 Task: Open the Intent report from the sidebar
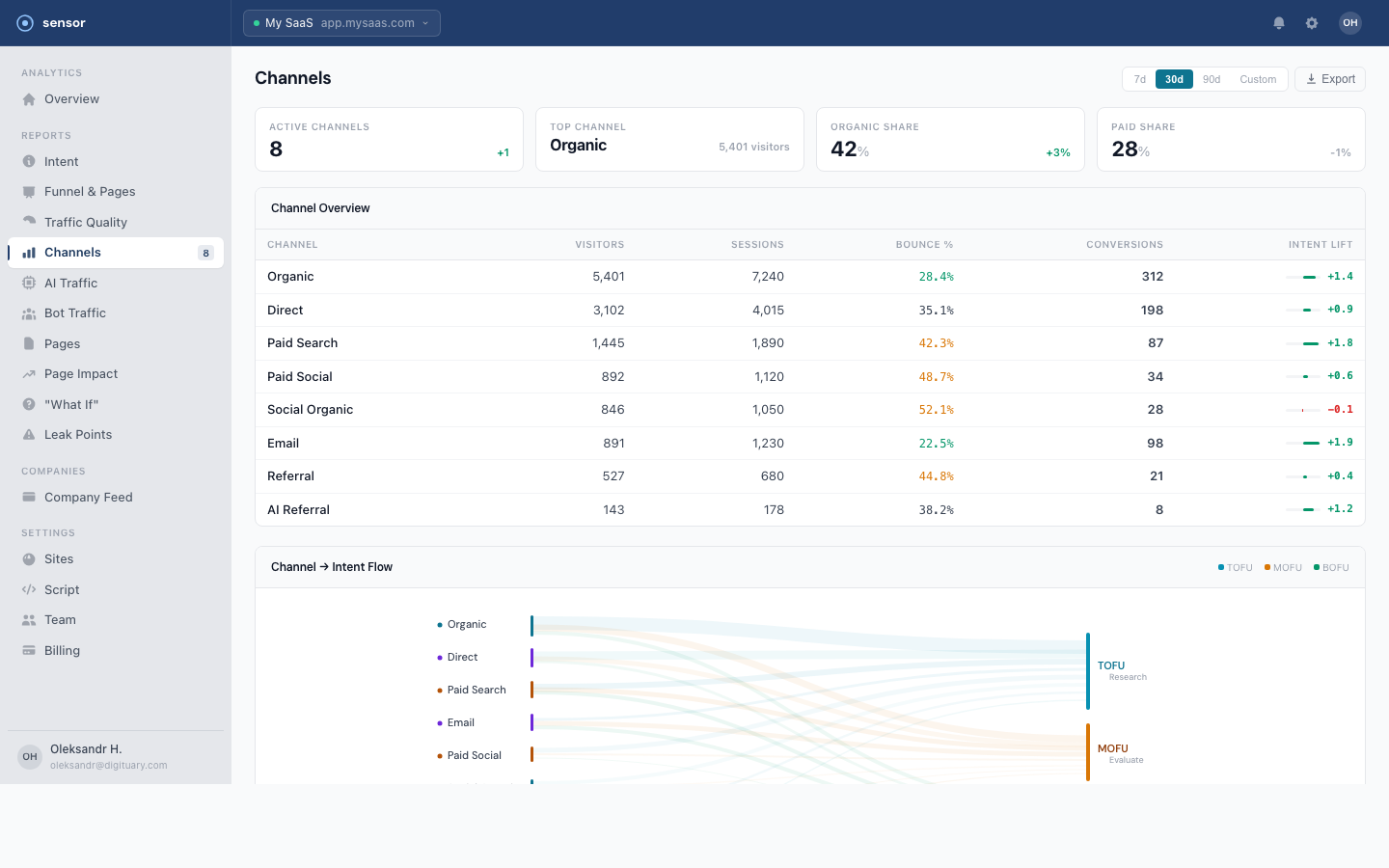coord(30,161)
